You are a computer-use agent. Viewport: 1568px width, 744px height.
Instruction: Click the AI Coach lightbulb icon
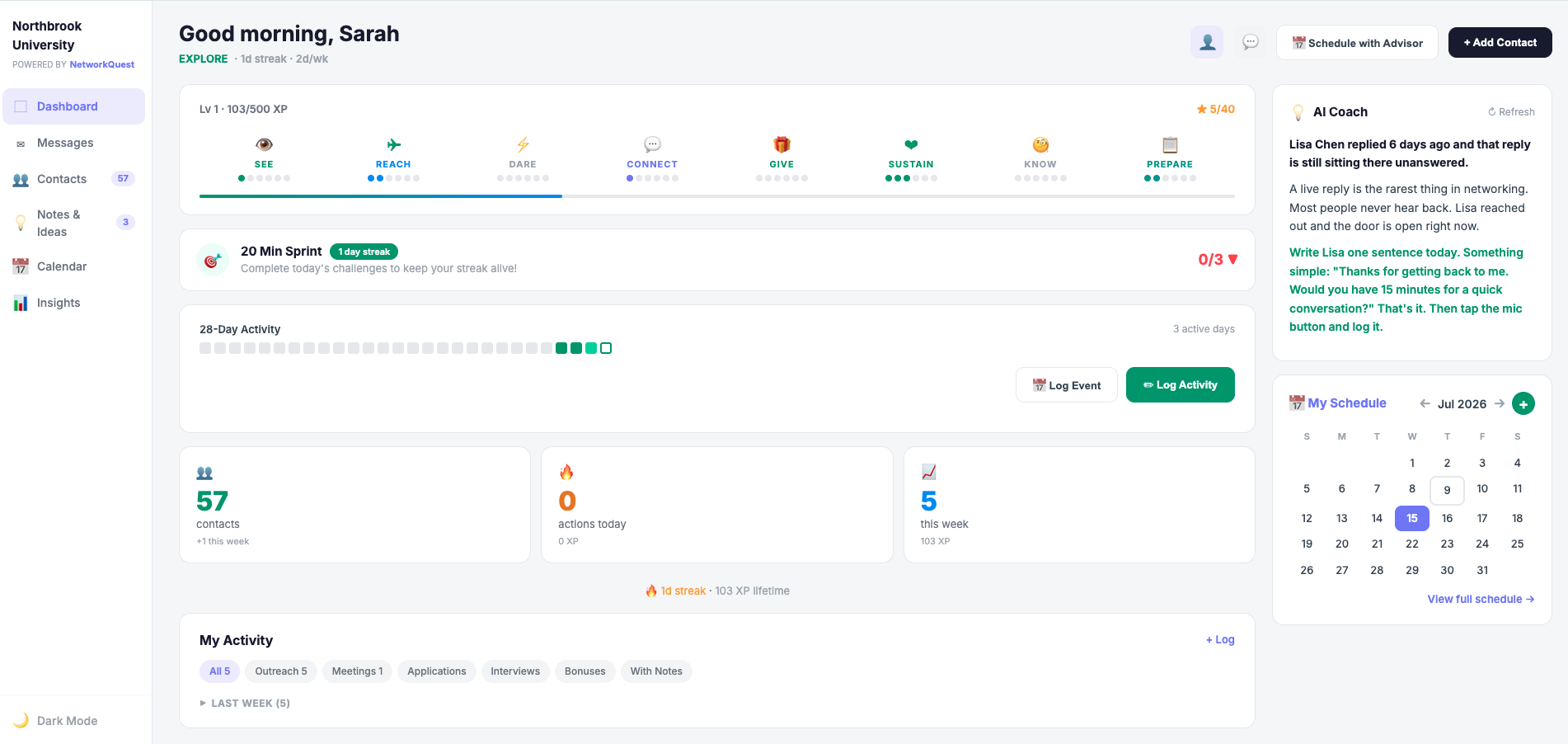(x=1298, y=112)
